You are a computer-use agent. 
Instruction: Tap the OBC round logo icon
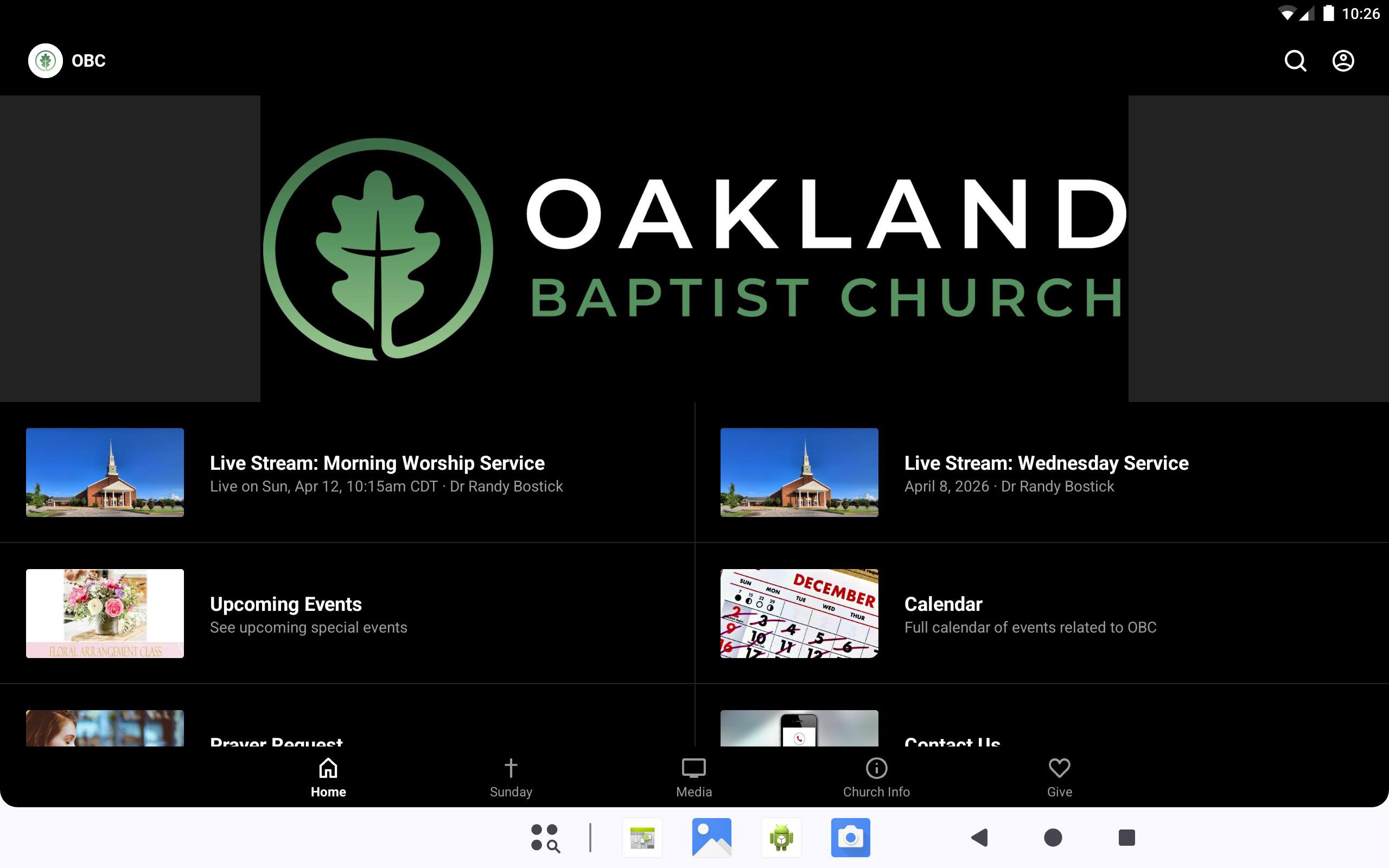coord(46,61)
